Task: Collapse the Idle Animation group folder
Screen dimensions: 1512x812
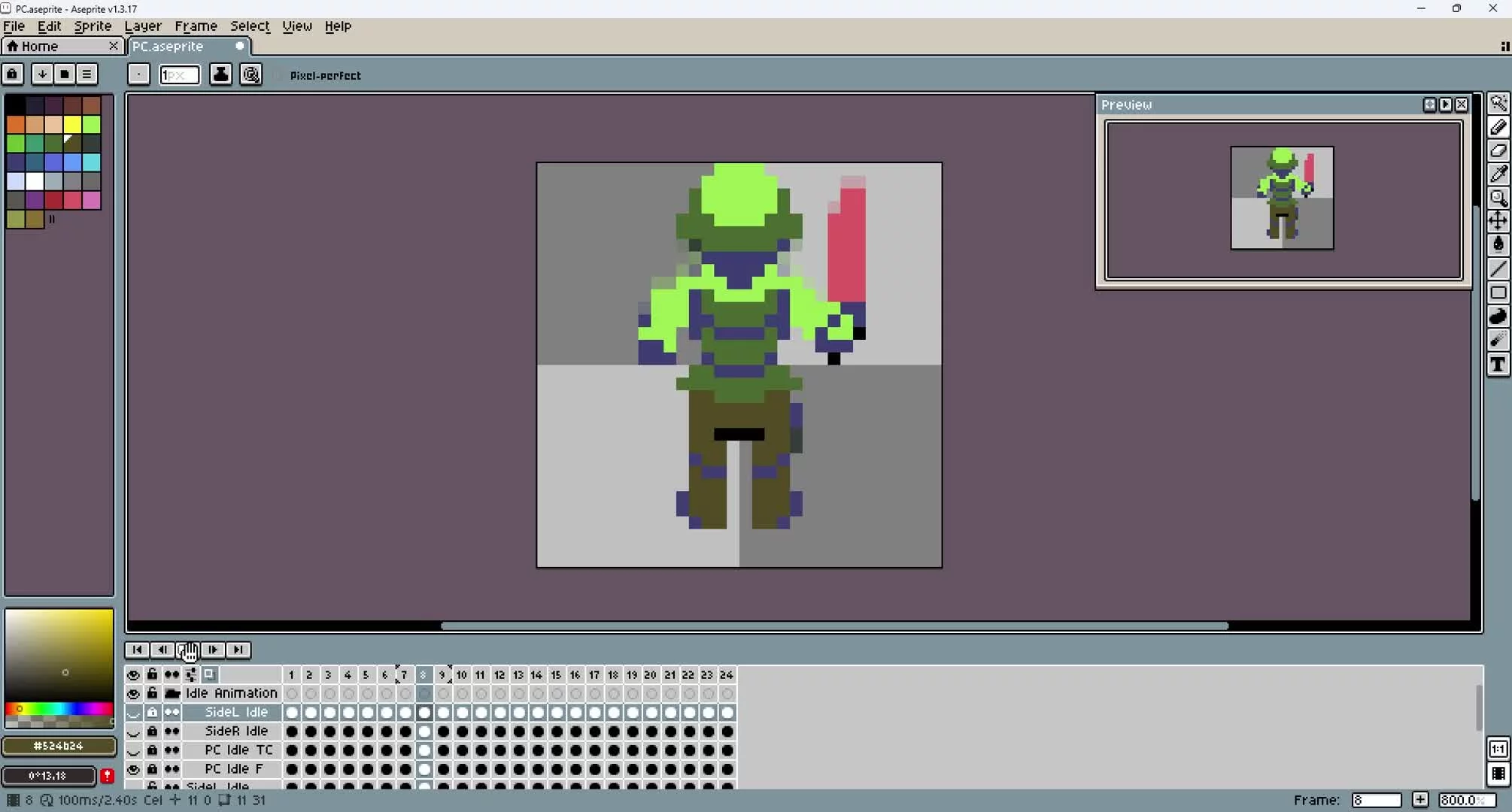Action: pyautogui.click(x=172, y=693)
